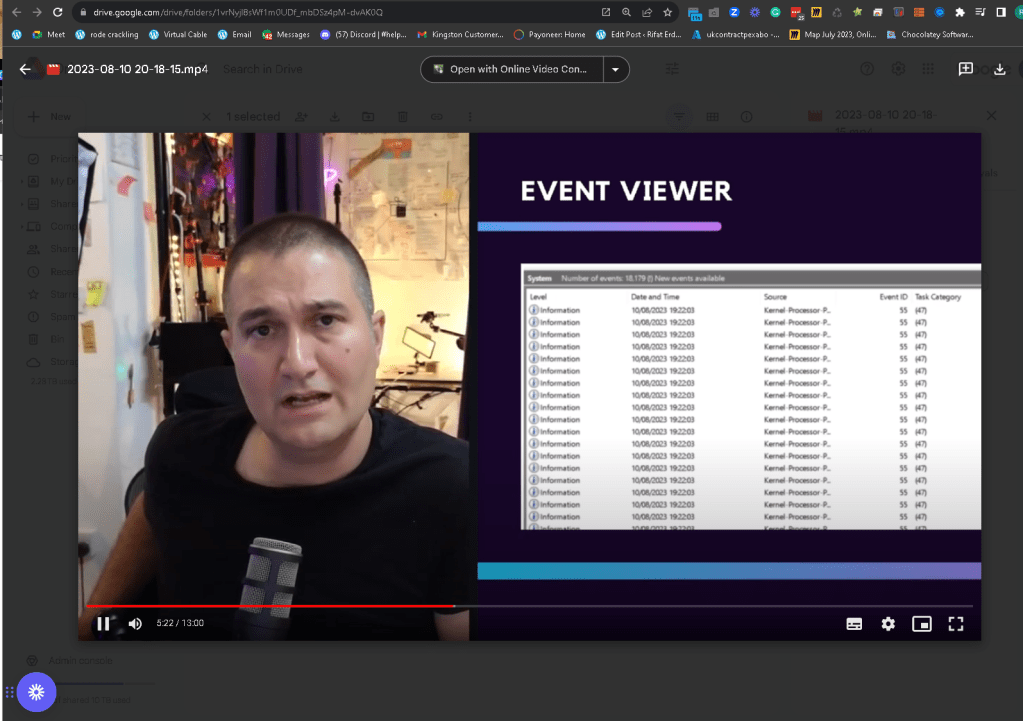Click dimmed Drive copy-link icon in selection toolbar
This screenshot has width=1023, height=721.
tap(436, 117)
